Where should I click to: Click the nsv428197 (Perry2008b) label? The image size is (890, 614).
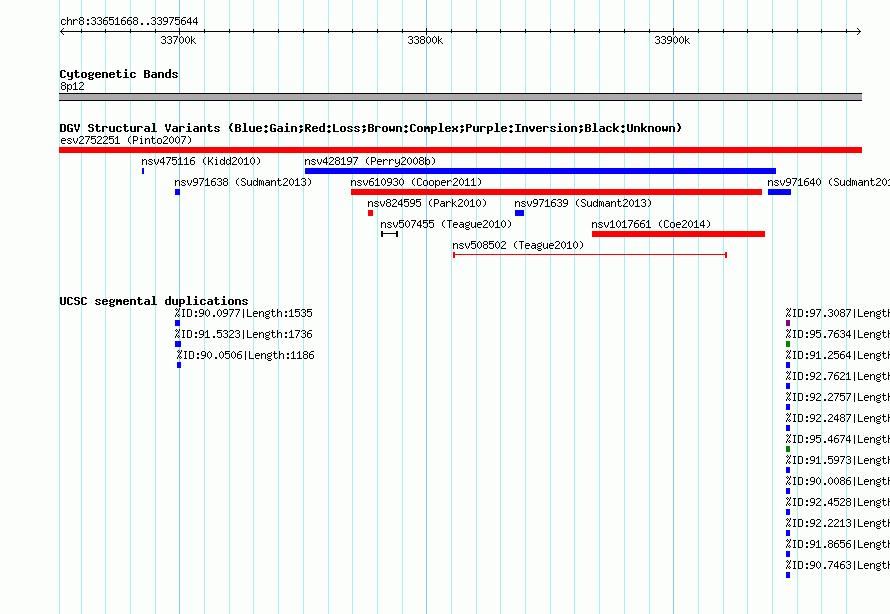click(x=370, y=161)
